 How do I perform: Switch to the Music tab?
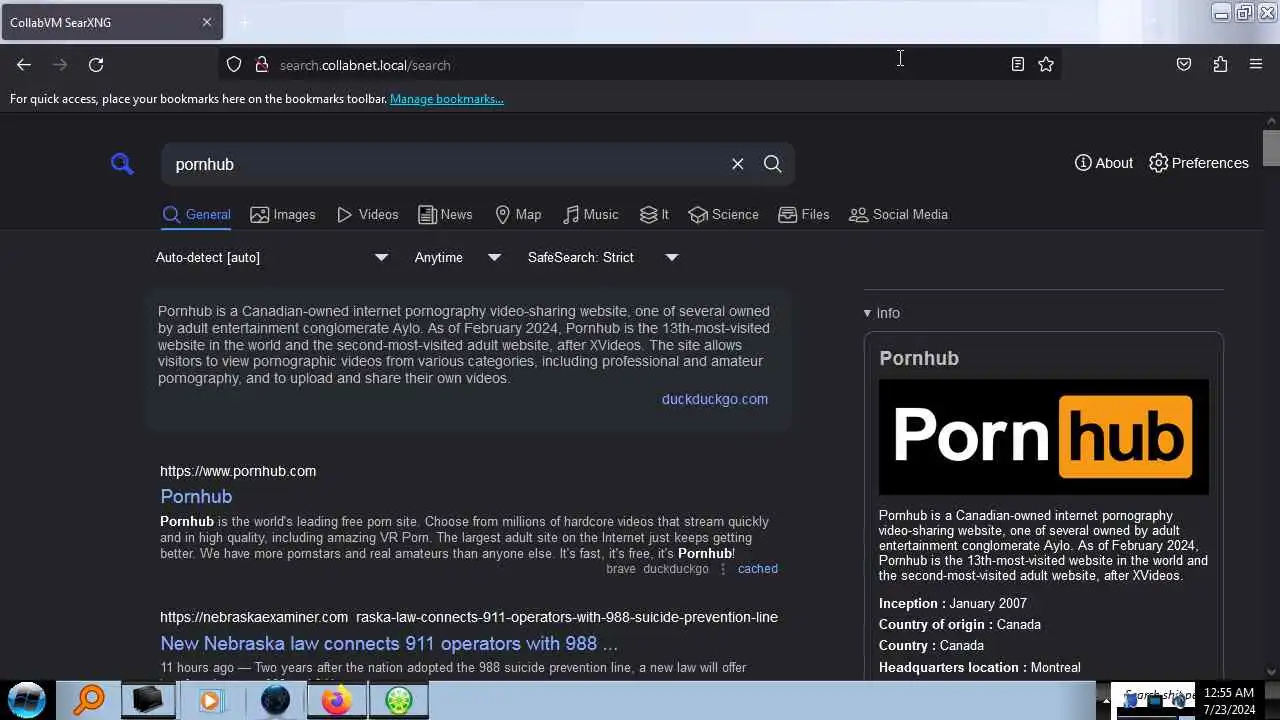click(591, 214)
